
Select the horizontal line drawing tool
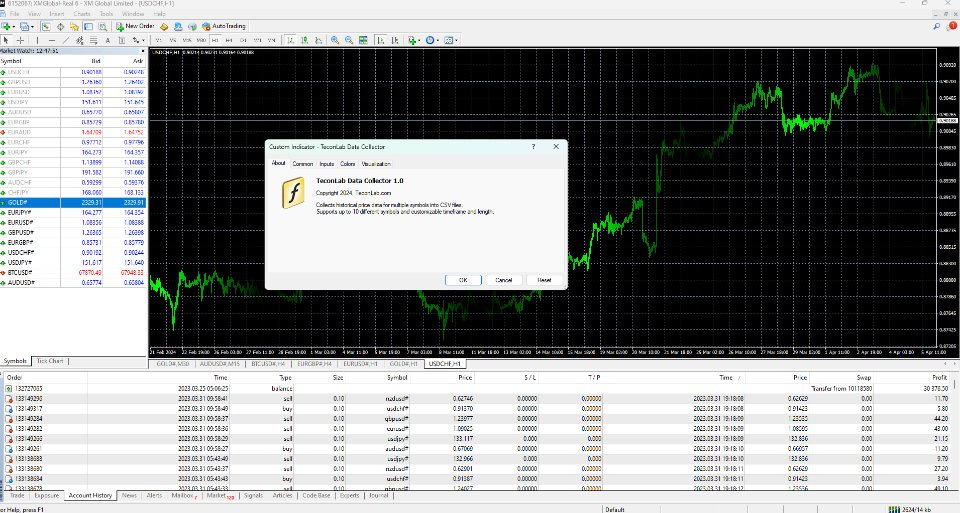51,40
